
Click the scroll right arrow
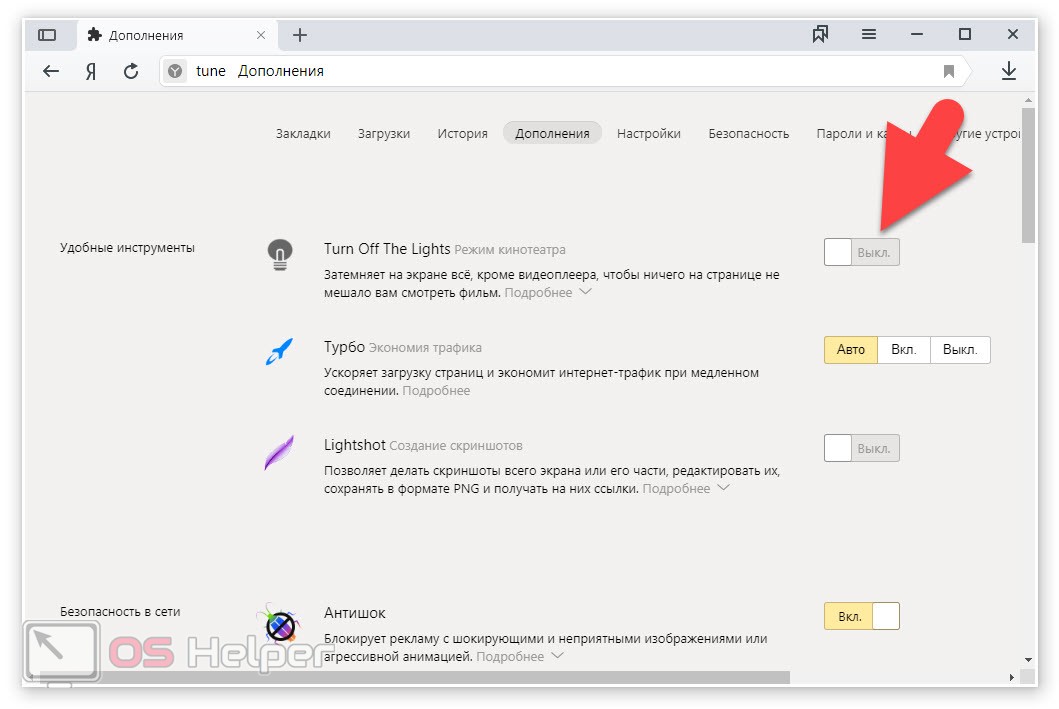click(1011, 677)
